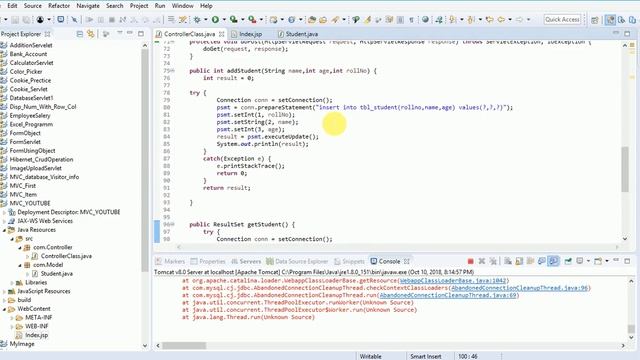
Task: Switch to the Servers view tab
Action: tap(246, 261)
